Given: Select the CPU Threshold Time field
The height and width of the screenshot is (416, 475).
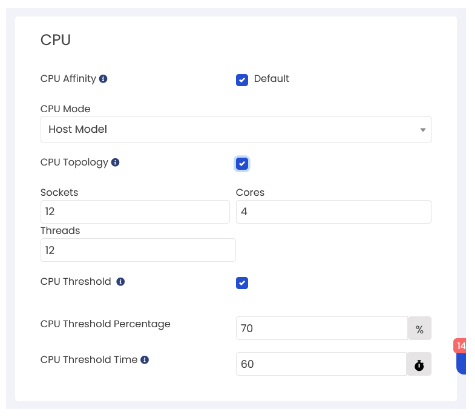Looking at the screenshot, I should point(321,364).
